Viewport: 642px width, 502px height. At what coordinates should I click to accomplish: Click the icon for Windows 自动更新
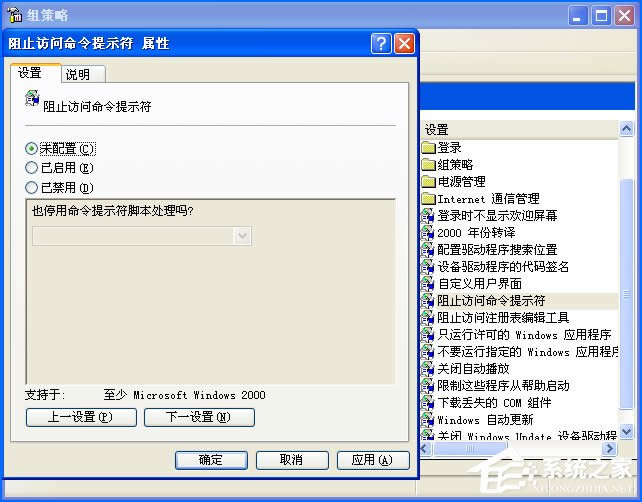tap(428, 420)
